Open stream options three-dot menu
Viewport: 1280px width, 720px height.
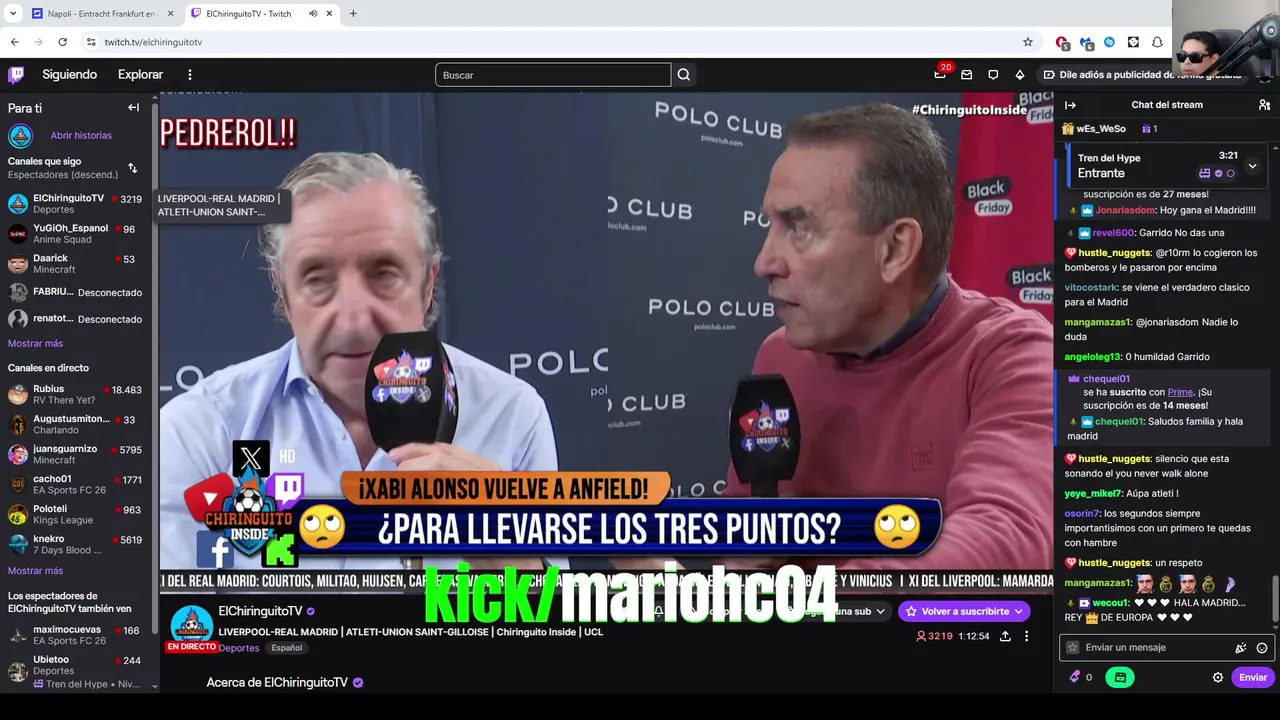pos(1026,636)
